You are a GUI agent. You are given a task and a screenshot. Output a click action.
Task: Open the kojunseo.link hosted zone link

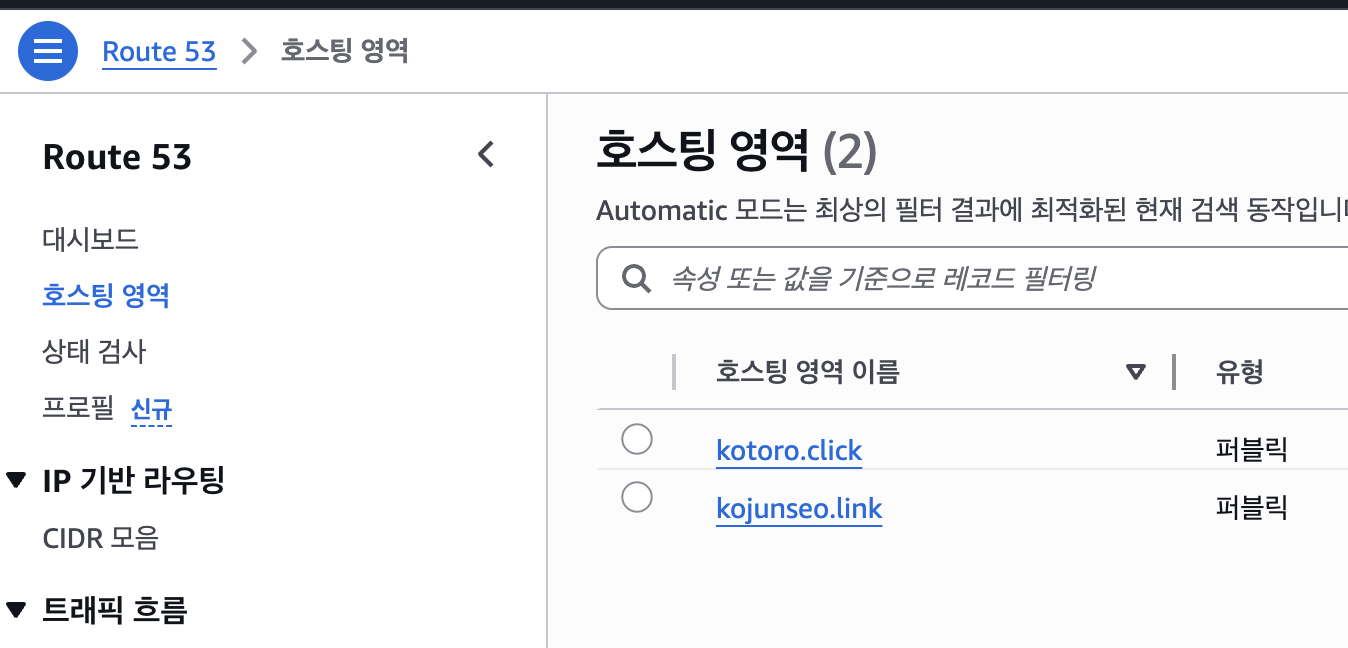(x=799, y=509)
